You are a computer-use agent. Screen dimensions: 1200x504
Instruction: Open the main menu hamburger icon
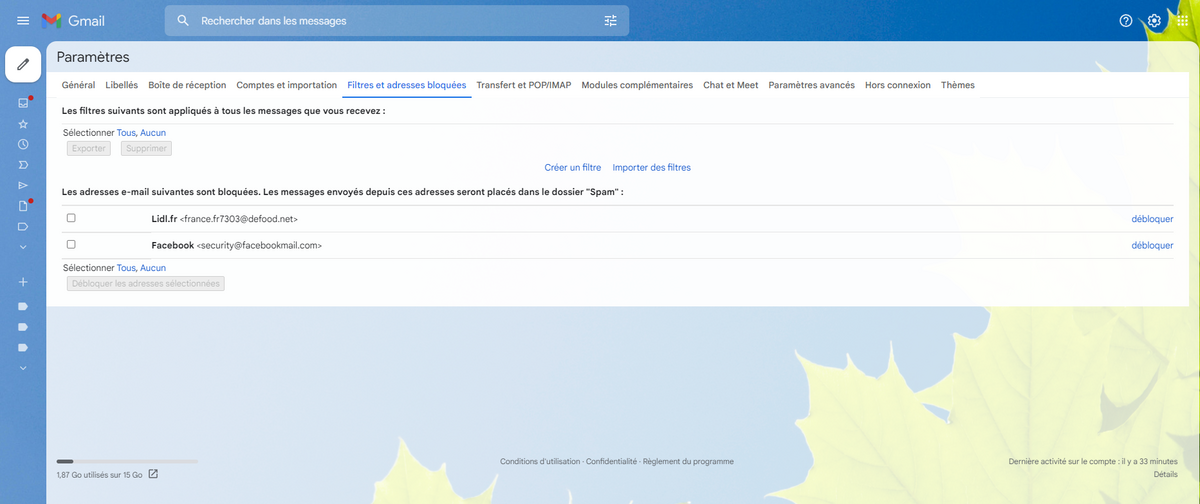pos(23,20)
